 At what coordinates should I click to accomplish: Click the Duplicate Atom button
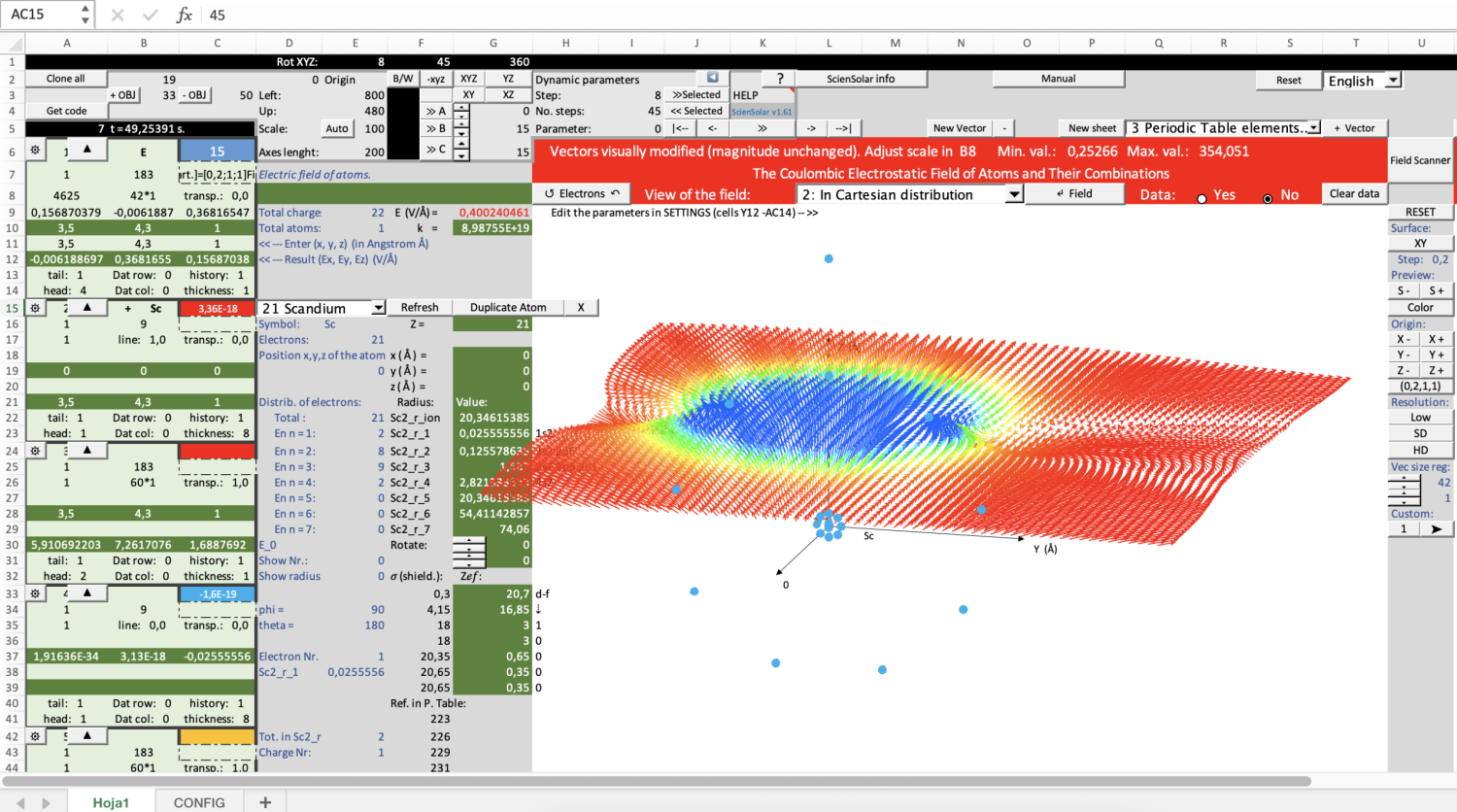tap(508, 307)
